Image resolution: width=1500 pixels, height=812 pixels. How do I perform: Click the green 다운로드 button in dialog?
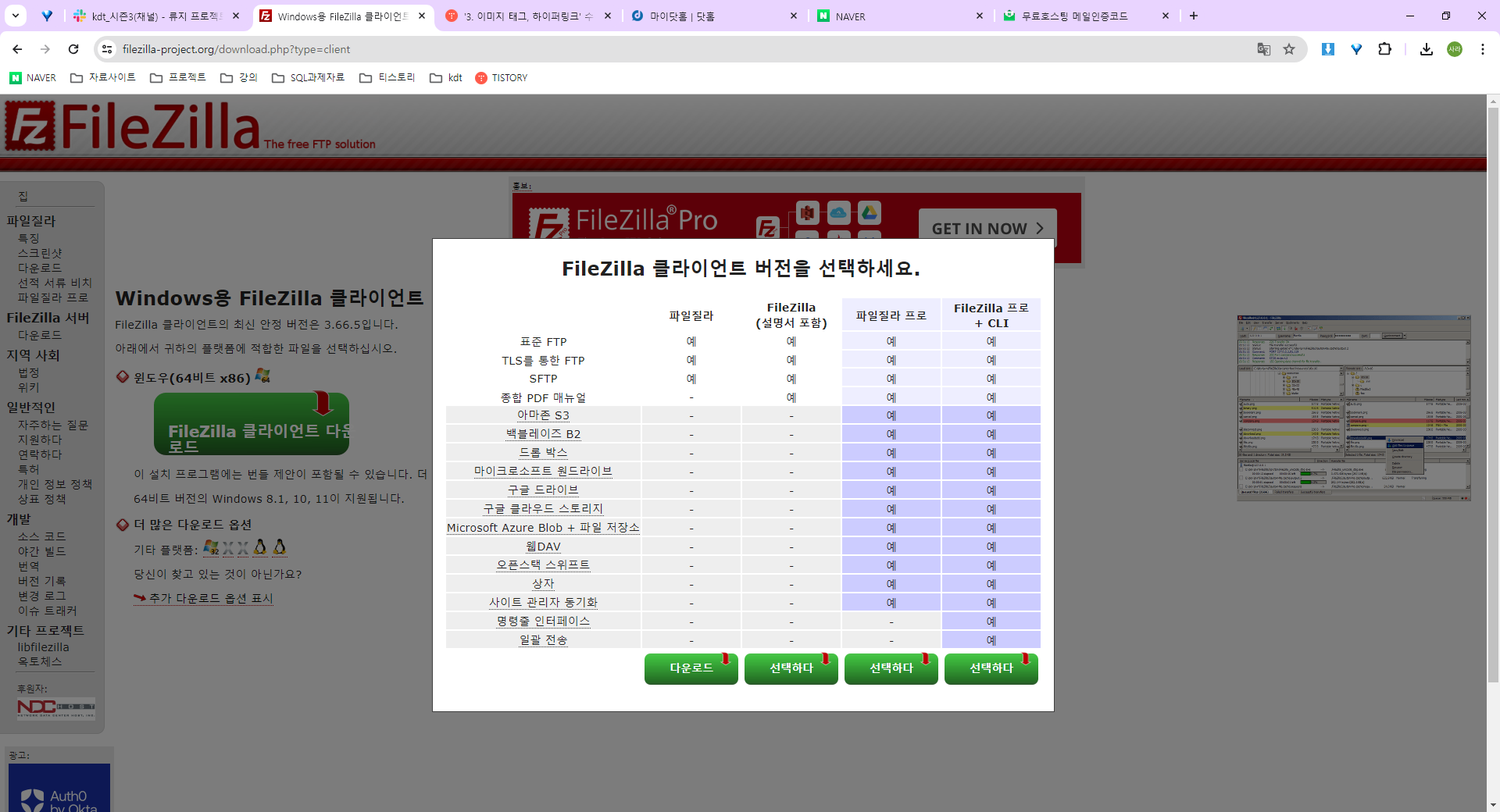[691, 668]
